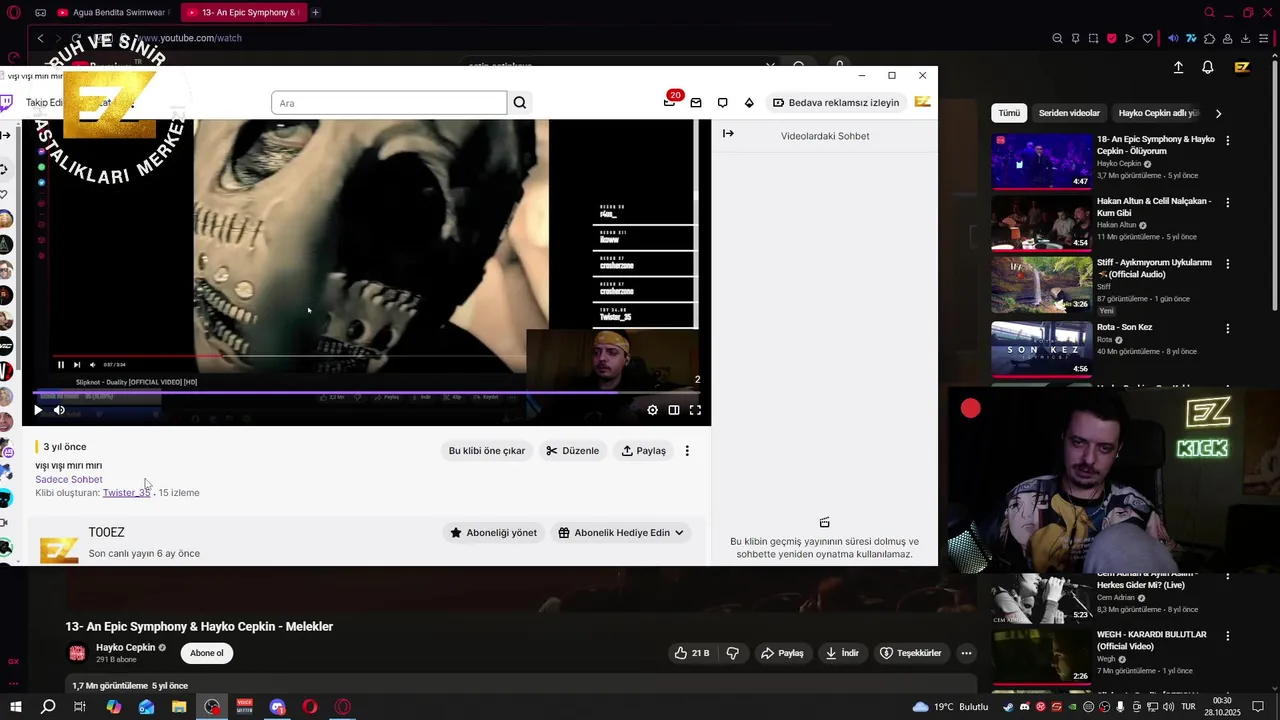Toggle theatre mode on Twitch clip
The width and height of the screenshot is (1280, 720).
[x=674, y=410]
